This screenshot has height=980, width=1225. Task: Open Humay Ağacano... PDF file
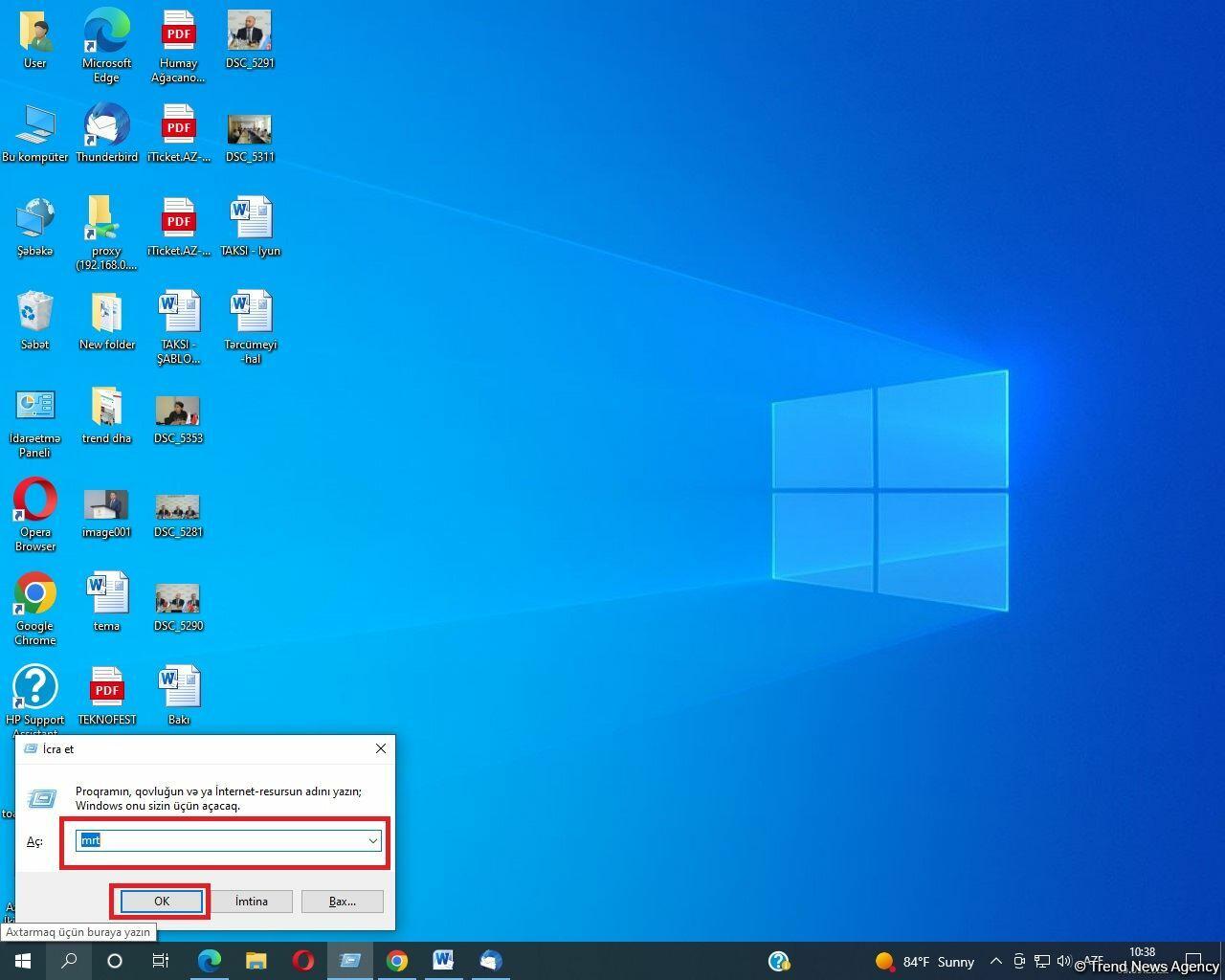coord(178,45)
